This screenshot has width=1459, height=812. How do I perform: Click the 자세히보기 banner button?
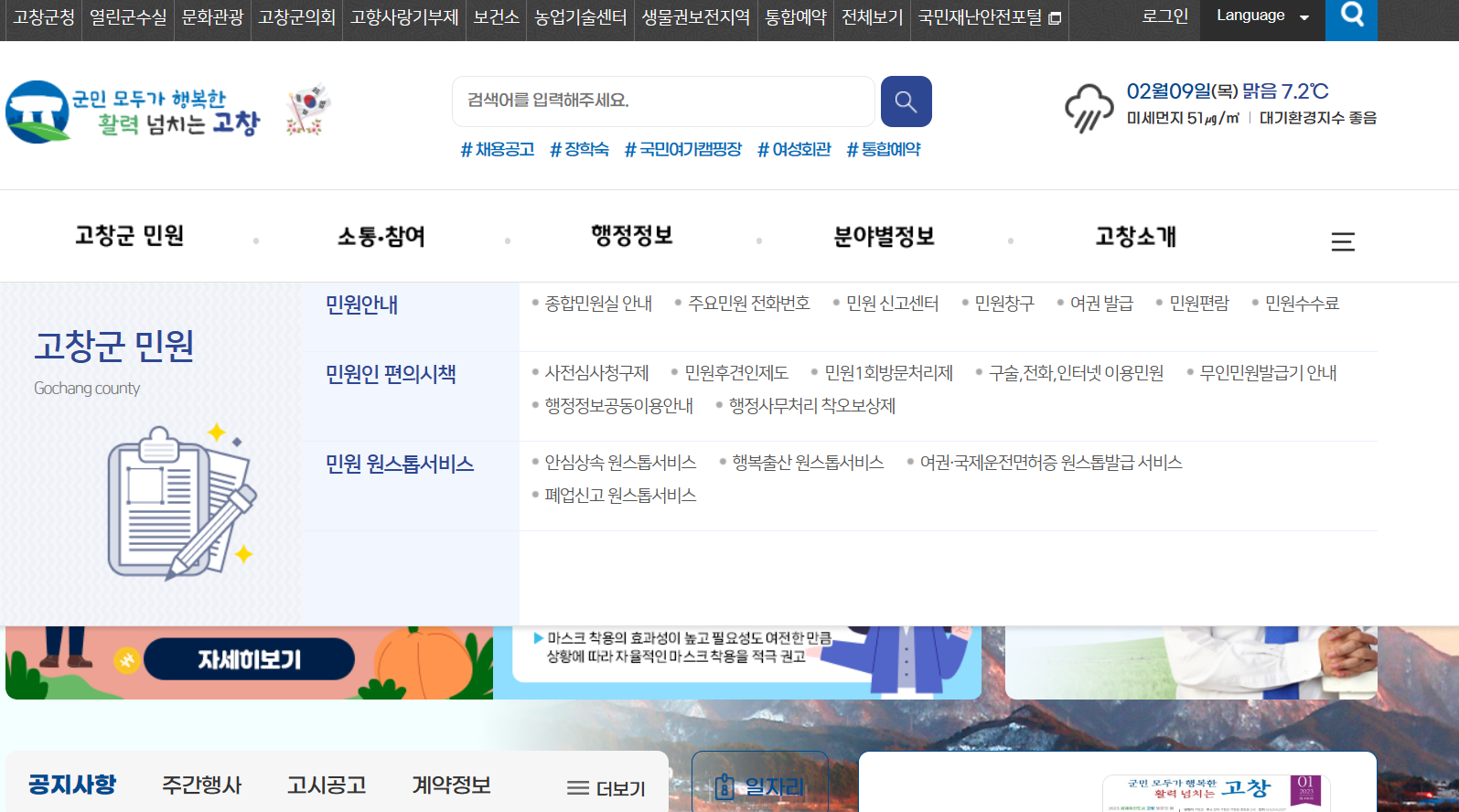[249, 659]
